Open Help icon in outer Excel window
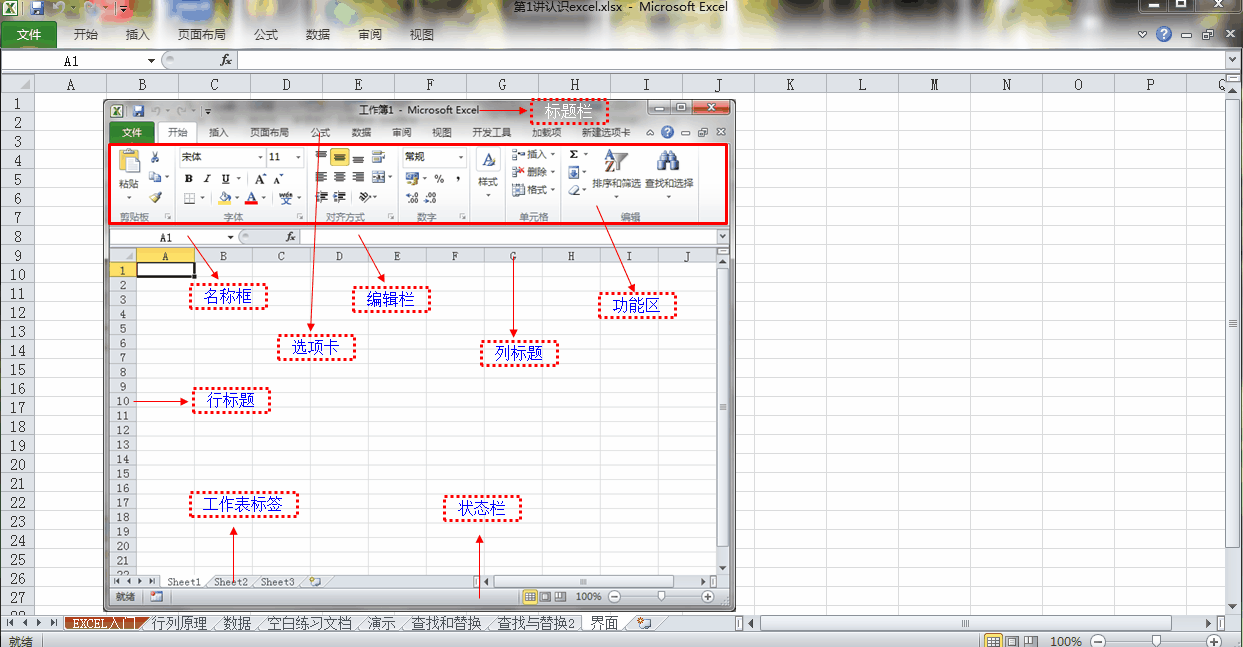Viewport: 1243px width, 647px height. click(1164, 34)
